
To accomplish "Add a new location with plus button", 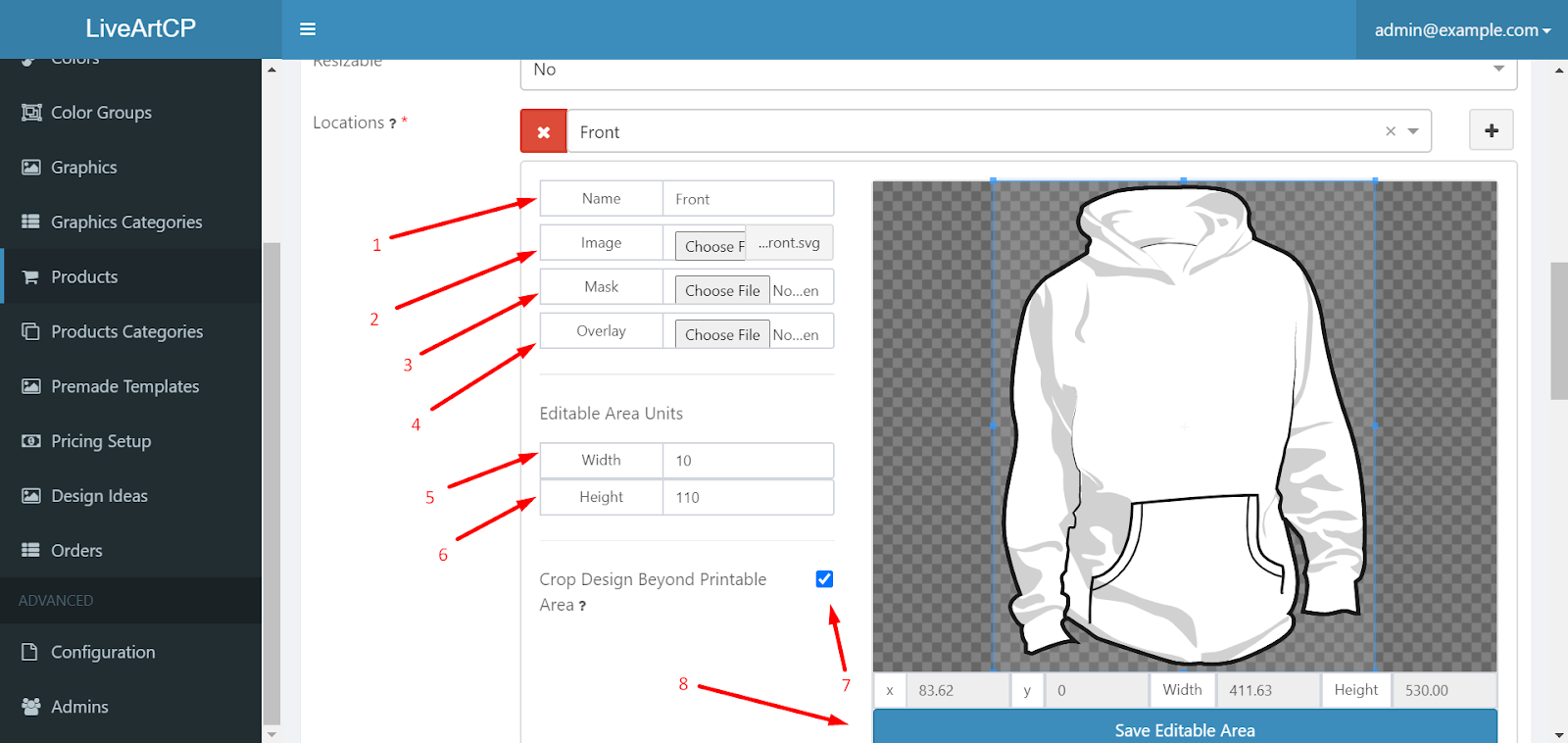I will pyautogui.click(x=1492, y=130).
